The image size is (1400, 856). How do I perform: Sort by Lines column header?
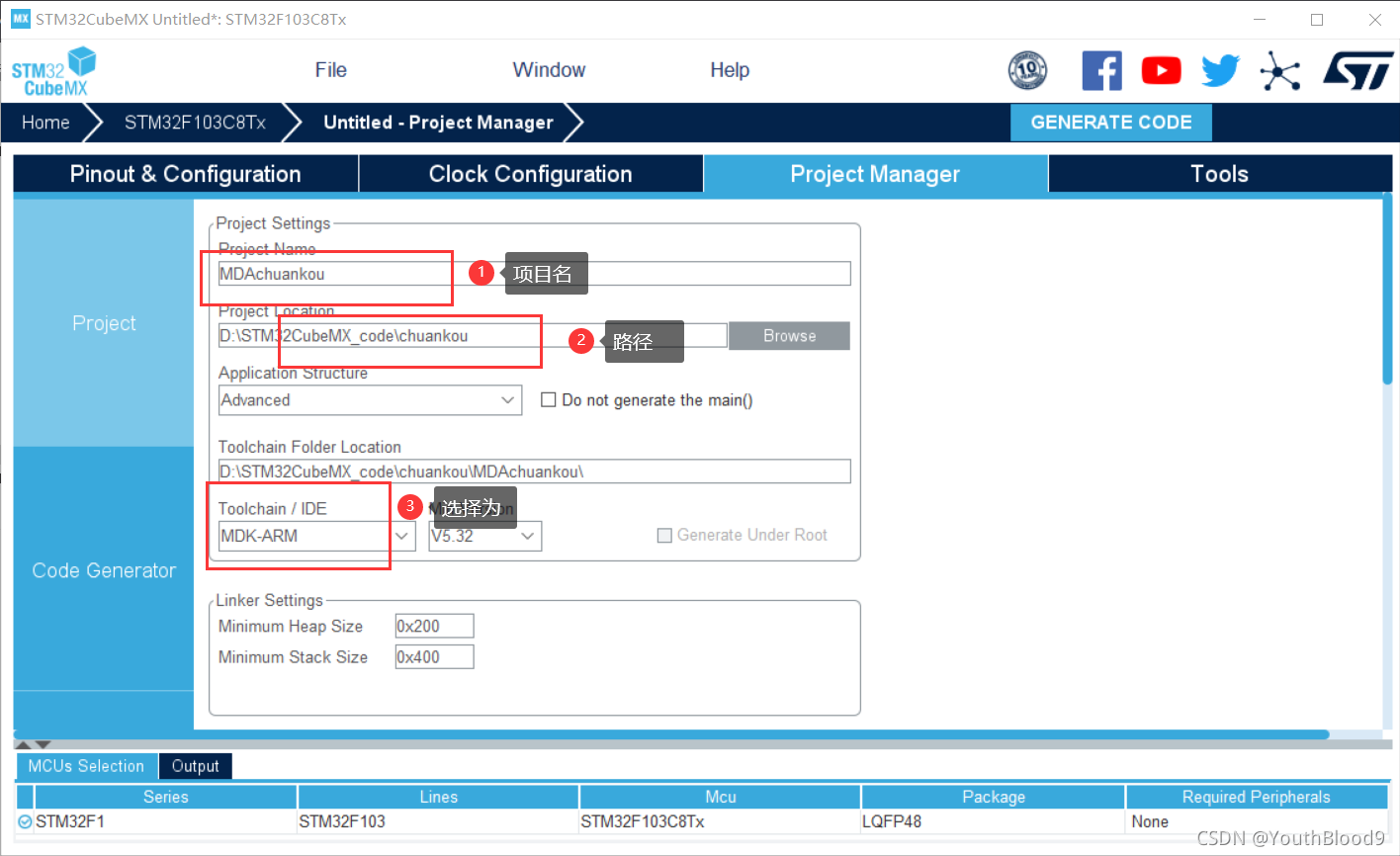coord(438,797)
